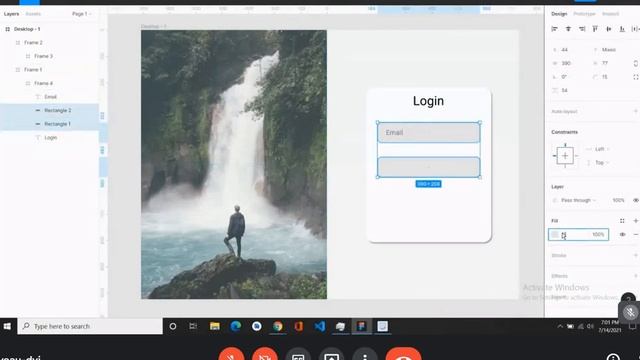
Task: Open the Assets tab
Action: (x=33, y=14)
